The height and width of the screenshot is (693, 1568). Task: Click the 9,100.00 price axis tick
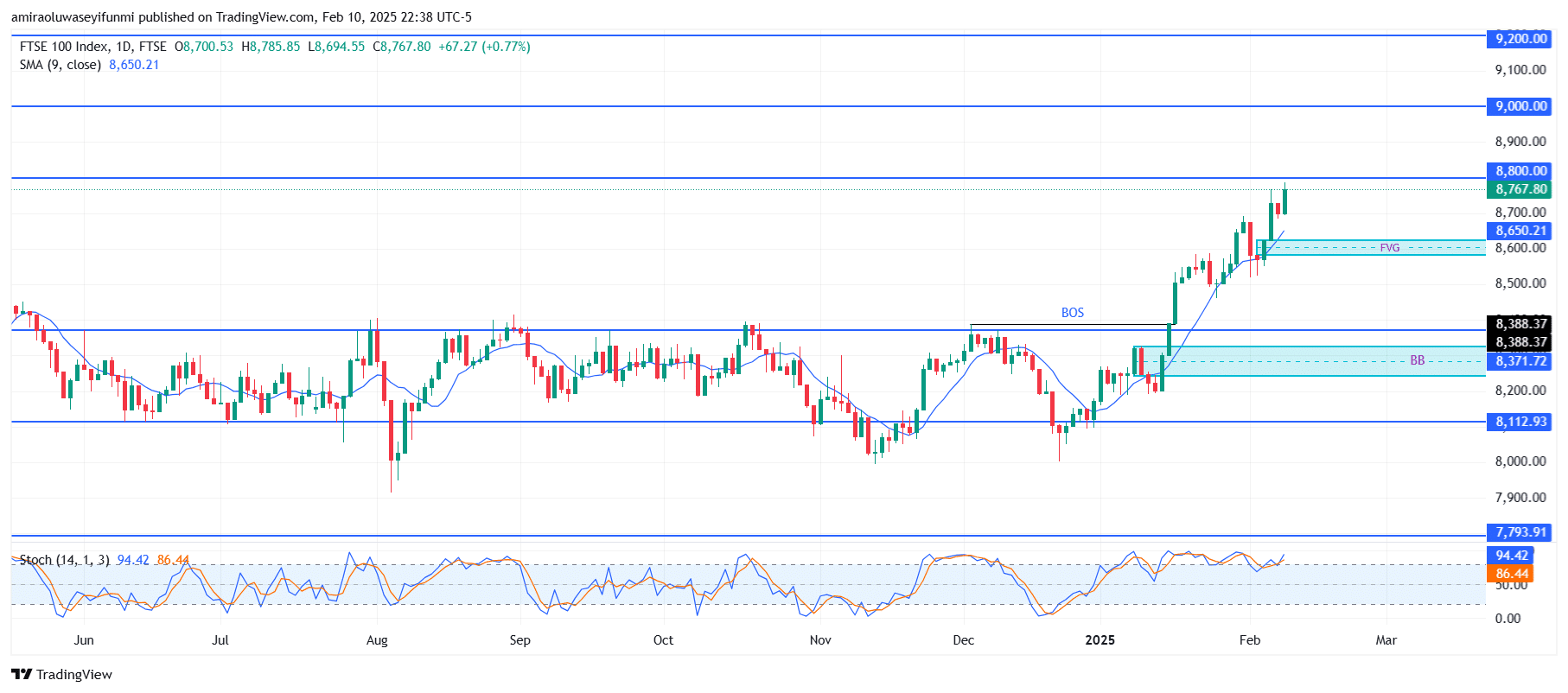1520,70
